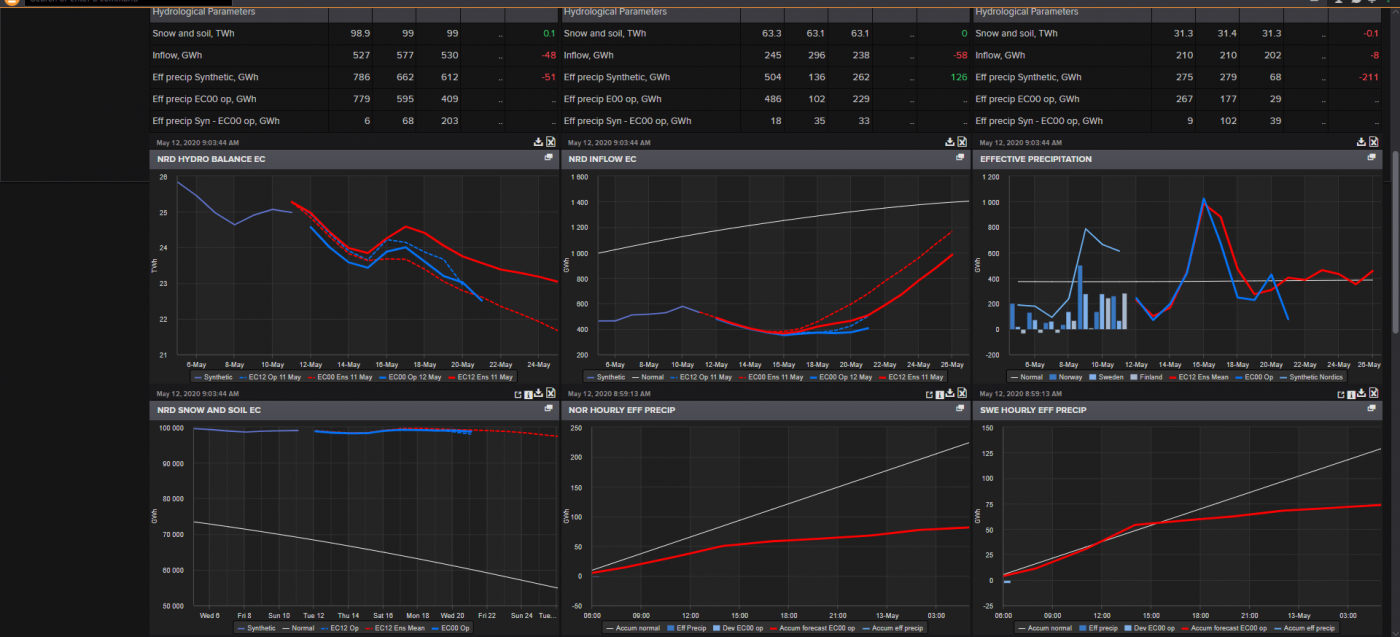Click the download icon above NRD HYDRO BALANCE EC

tap(538, 142)
